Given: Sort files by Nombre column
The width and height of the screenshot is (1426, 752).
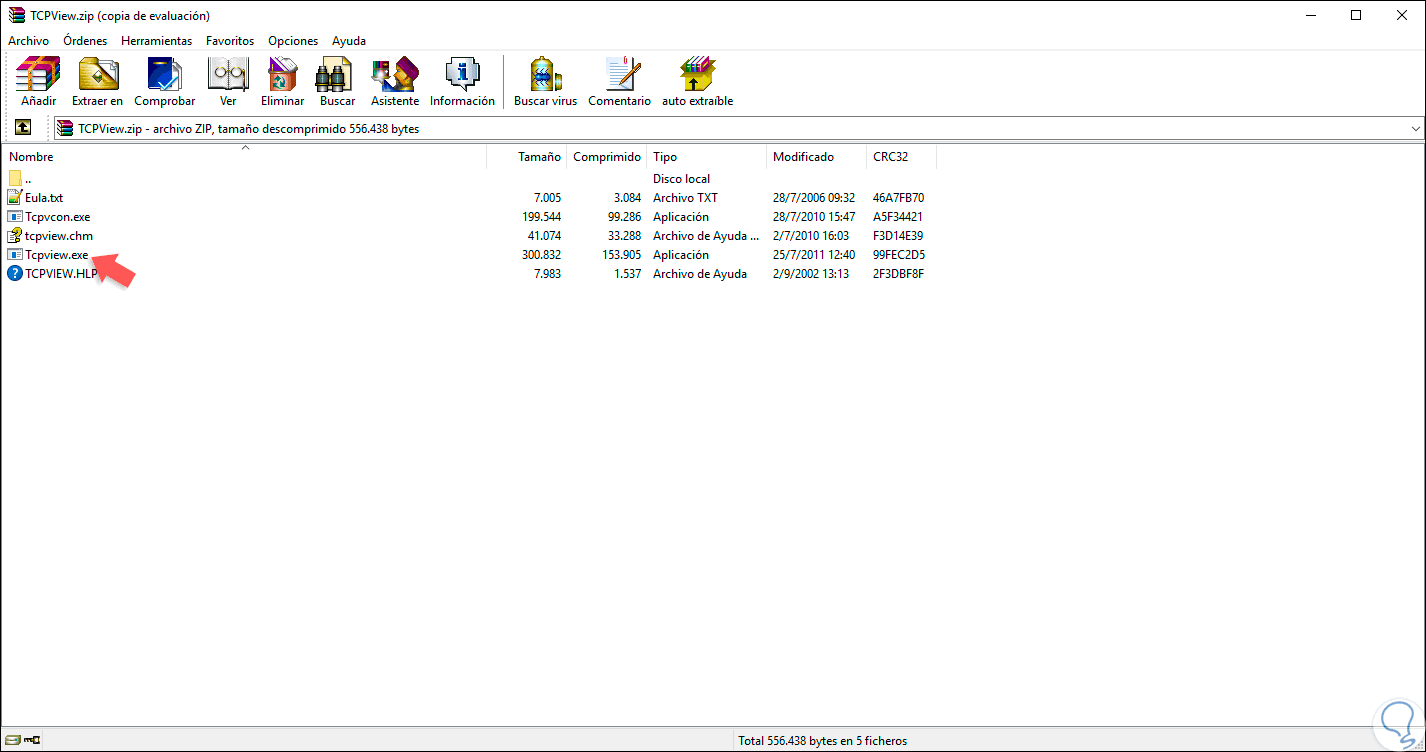Looking at the screenshot, I should point(244,157).
